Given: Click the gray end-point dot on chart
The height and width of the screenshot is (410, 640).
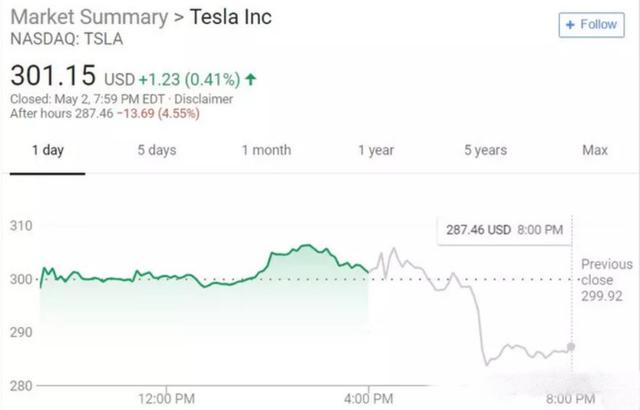Looking at the screenshot, I should (571, 347).
